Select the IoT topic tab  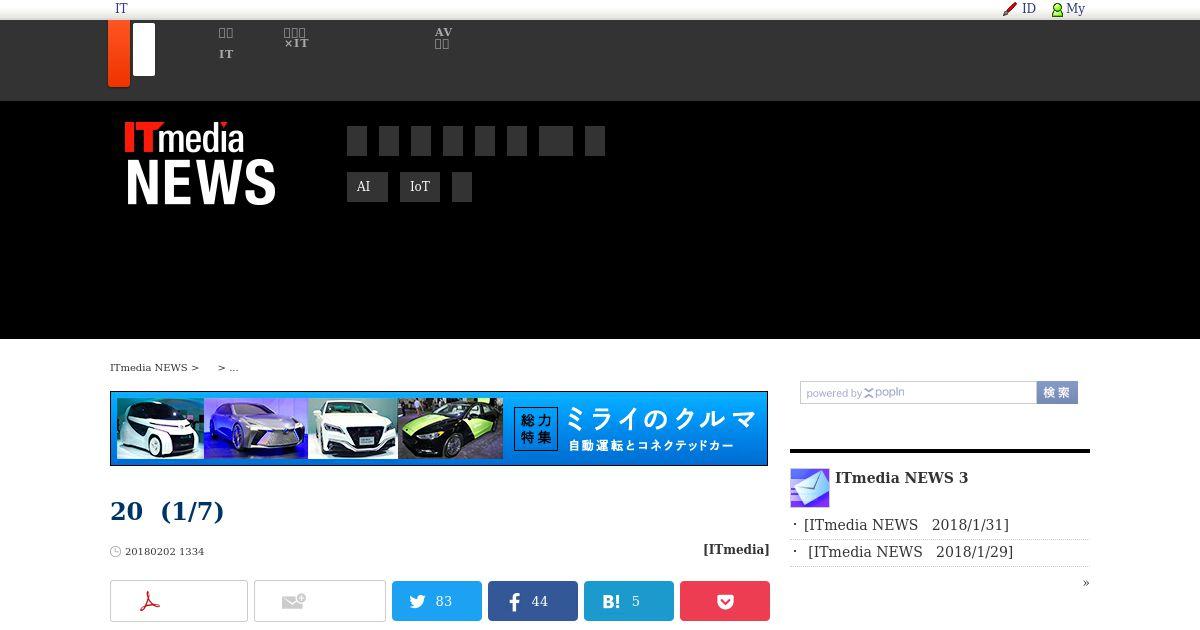pos(420,187)
